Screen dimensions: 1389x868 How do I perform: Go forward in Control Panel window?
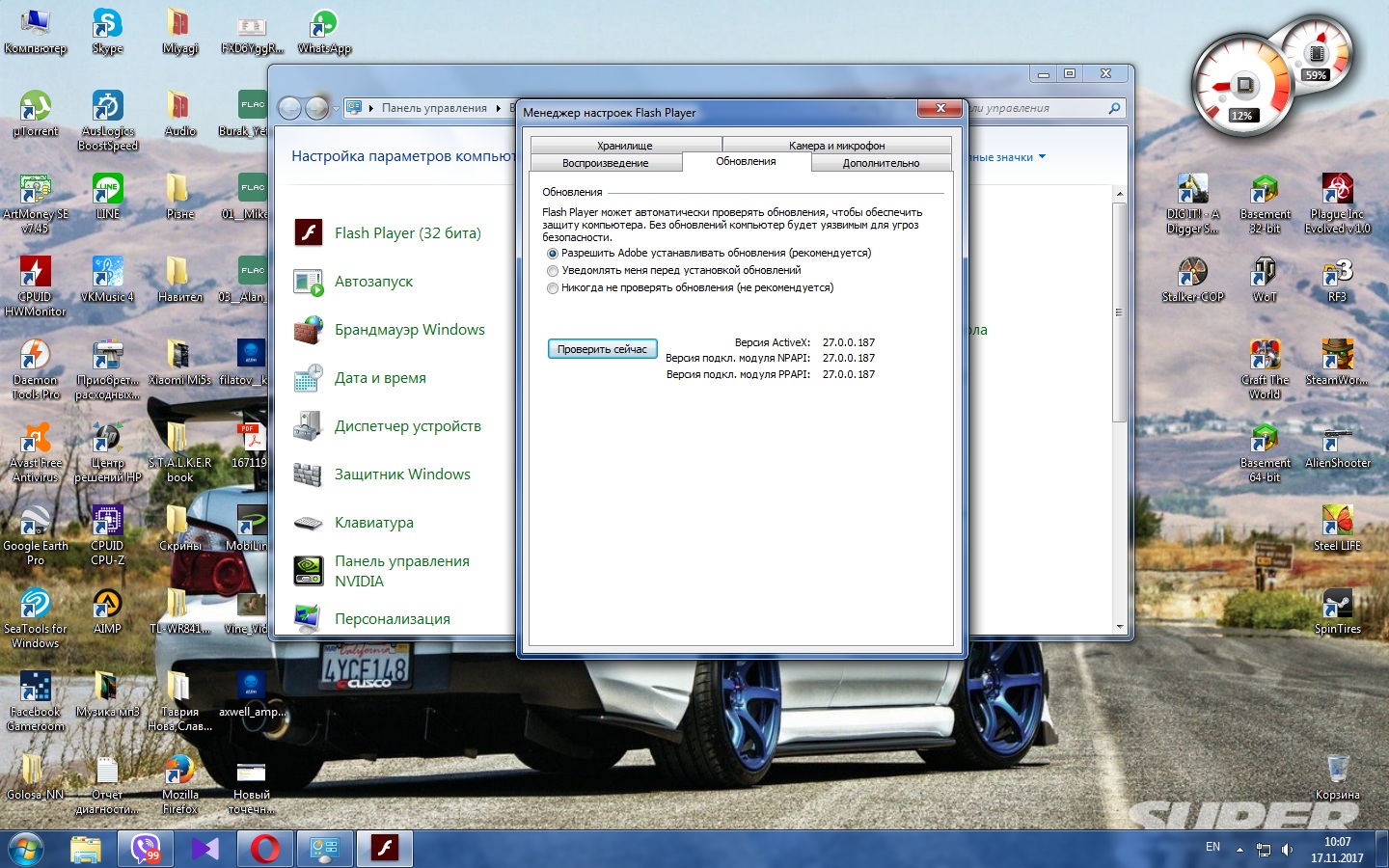coord(316,108)
